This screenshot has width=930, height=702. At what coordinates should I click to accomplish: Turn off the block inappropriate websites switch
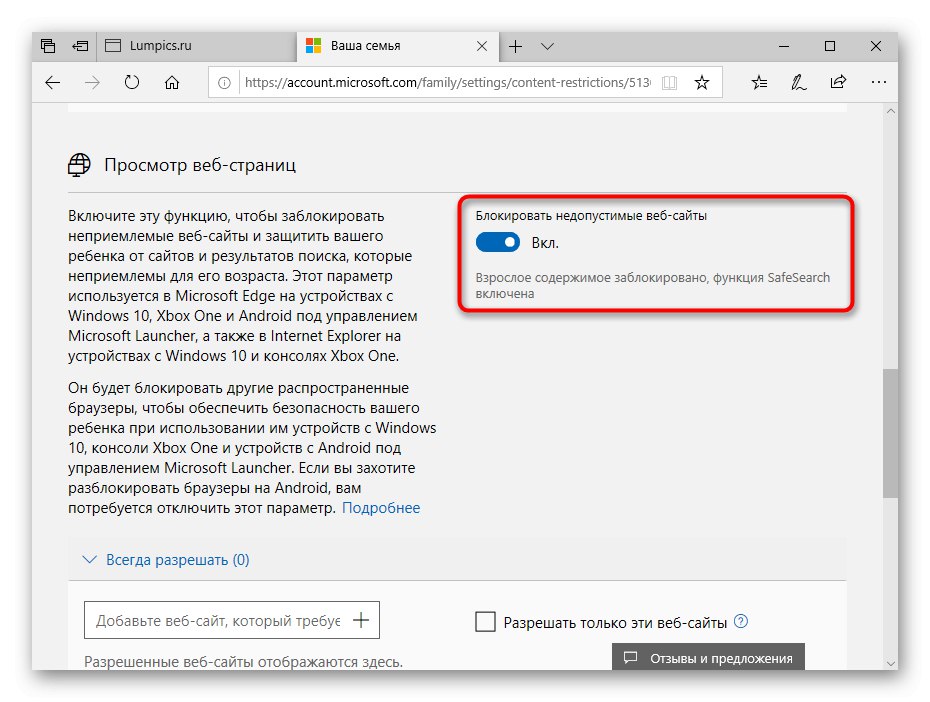(x=499, y=242)
